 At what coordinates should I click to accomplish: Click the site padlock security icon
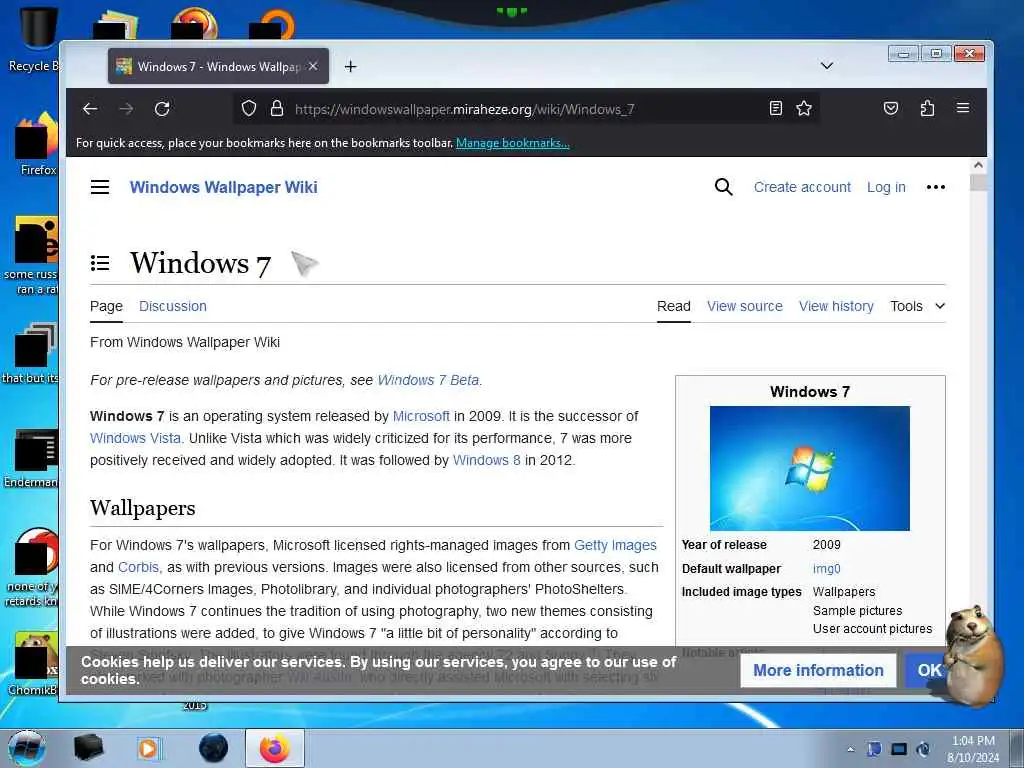pyautogui.click(x=277, y=108)
